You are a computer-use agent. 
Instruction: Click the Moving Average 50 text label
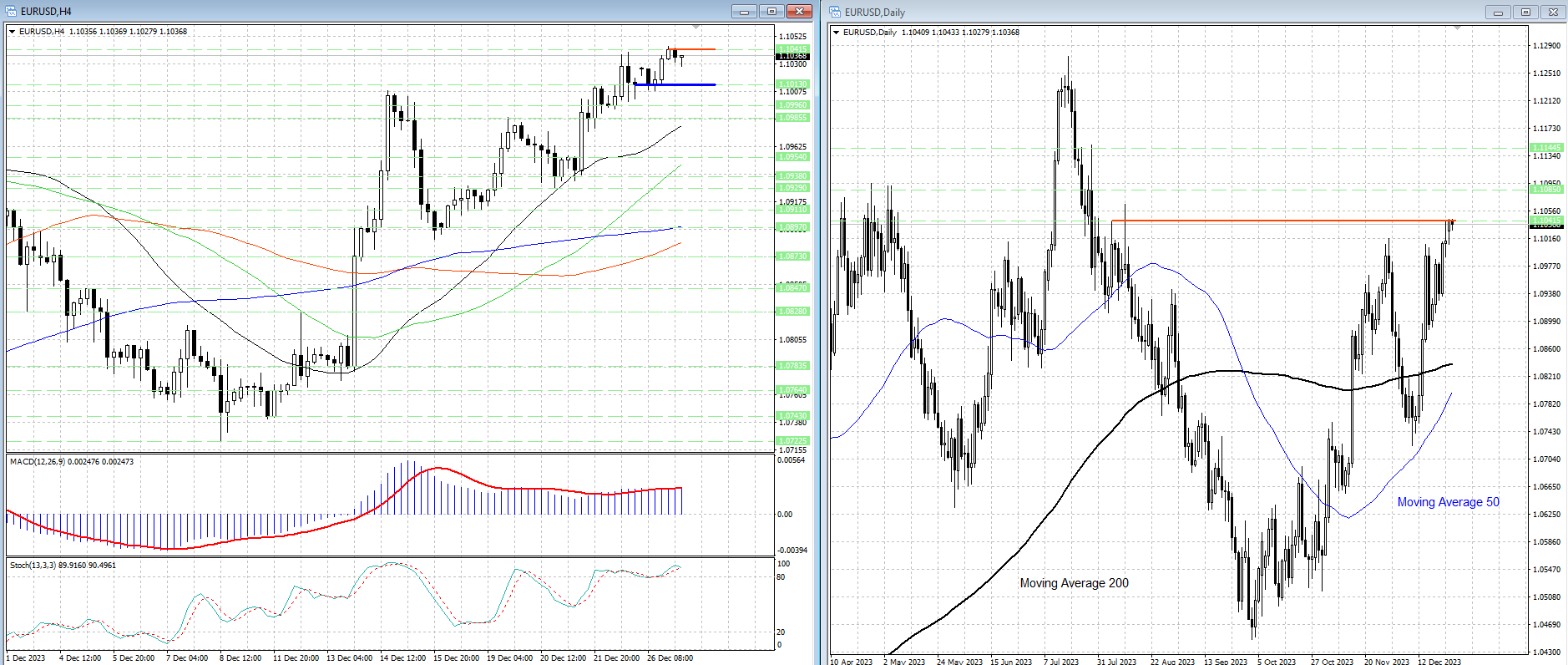[x=1448, y=502]
